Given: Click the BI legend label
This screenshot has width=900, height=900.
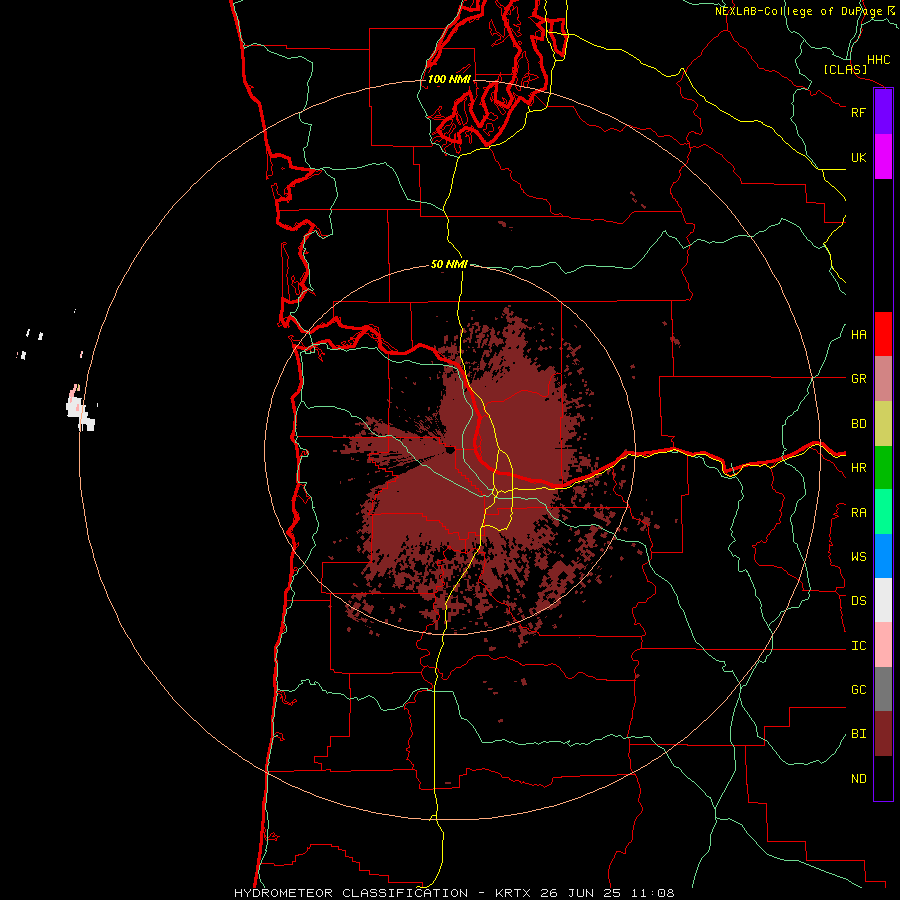Looking at the screenshot, I should 858,734.
